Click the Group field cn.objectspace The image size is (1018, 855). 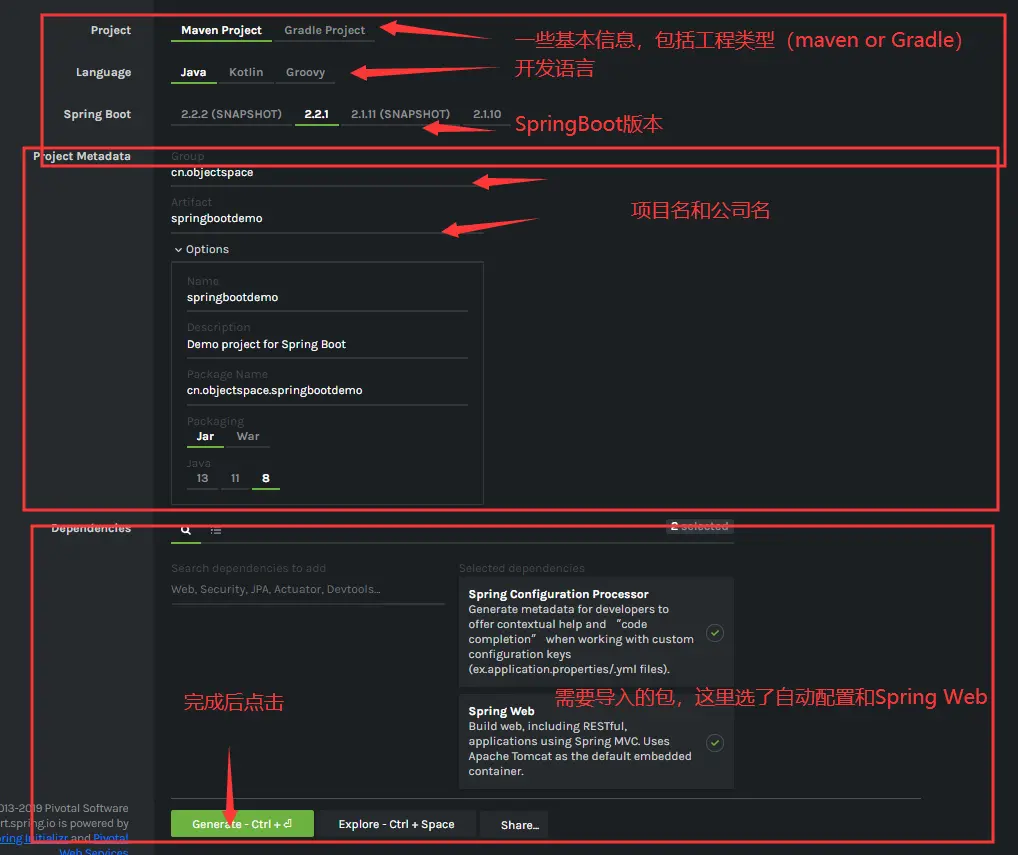pyautogui.click(x=327, y=173)
